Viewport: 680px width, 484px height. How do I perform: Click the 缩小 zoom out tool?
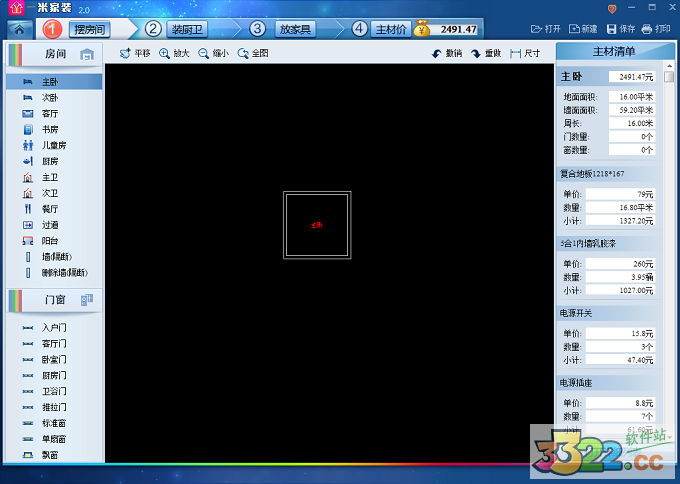pyautogui.click(x=213, y=53)
